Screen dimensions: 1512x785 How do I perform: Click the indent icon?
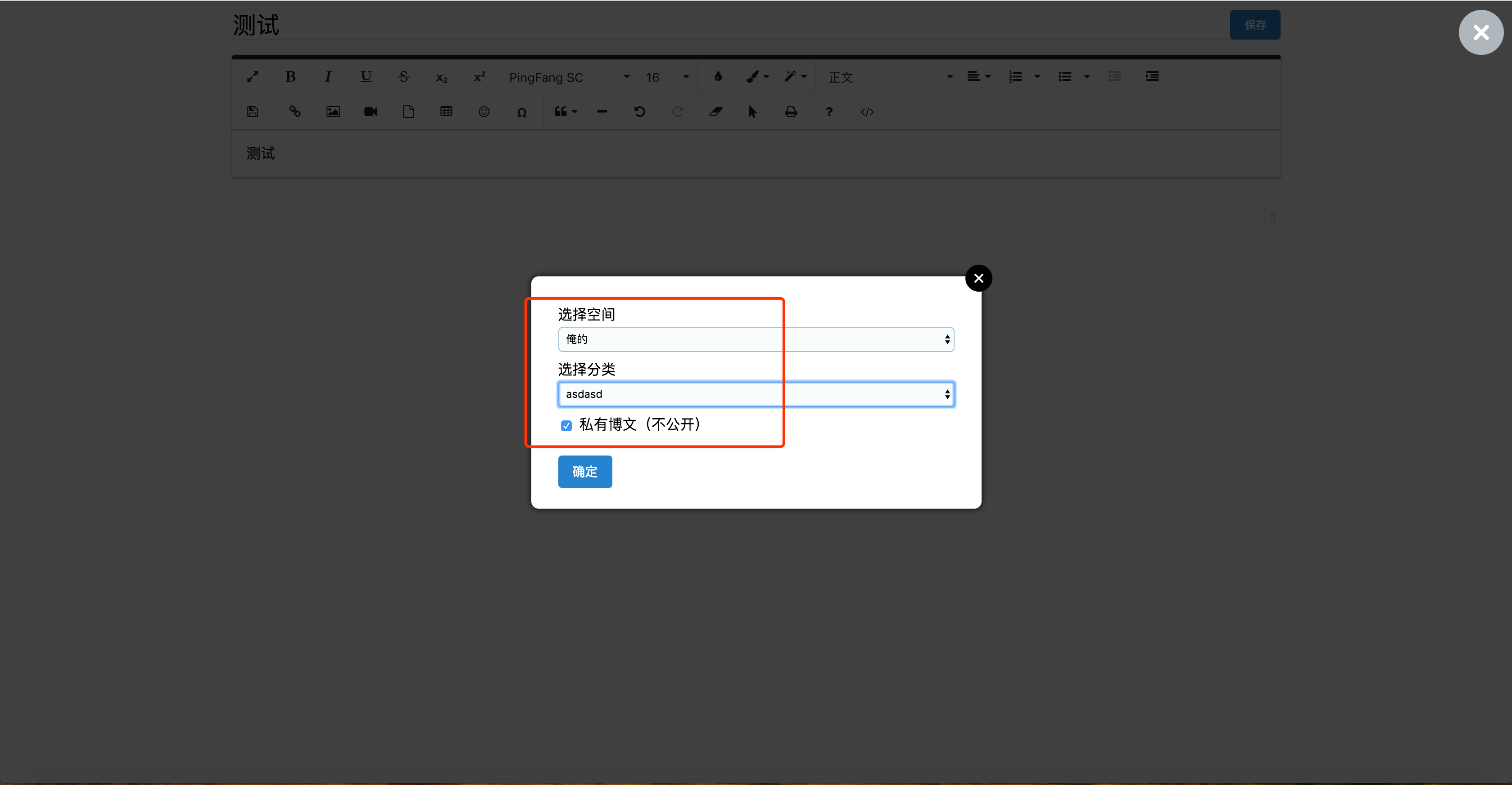1152,76
